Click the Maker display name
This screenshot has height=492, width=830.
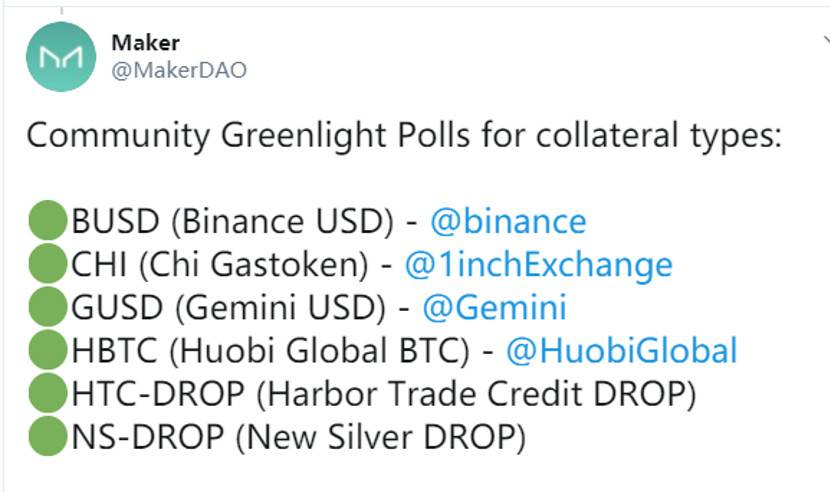[x=146, y=43]
